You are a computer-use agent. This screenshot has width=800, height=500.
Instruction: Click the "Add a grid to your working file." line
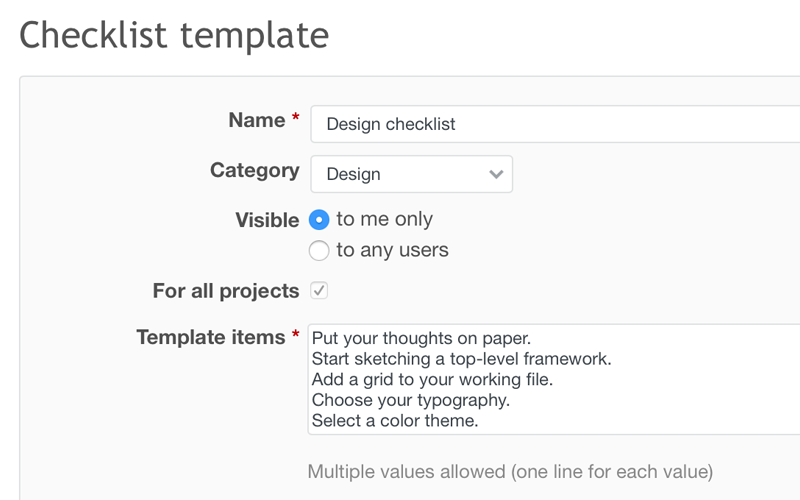tap(432, 379)
